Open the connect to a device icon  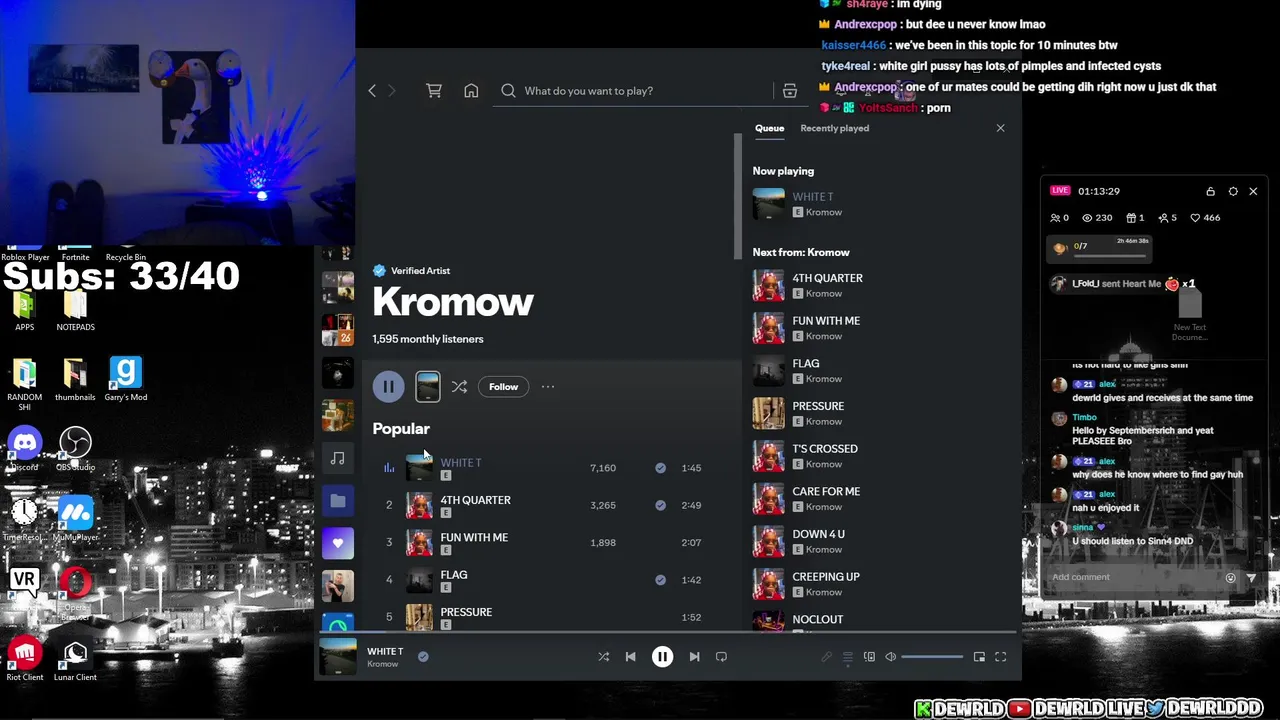869,657
